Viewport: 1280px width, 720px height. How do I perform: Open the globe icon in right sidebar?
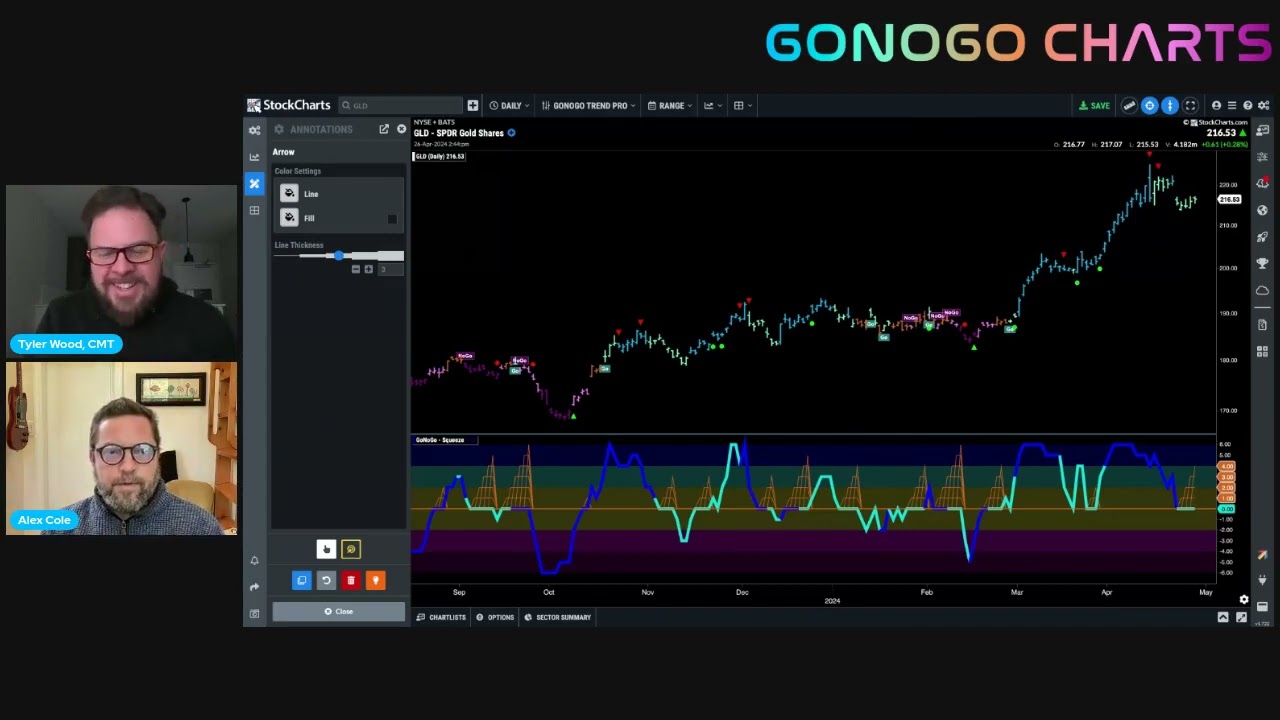[x=1262, y=211]
